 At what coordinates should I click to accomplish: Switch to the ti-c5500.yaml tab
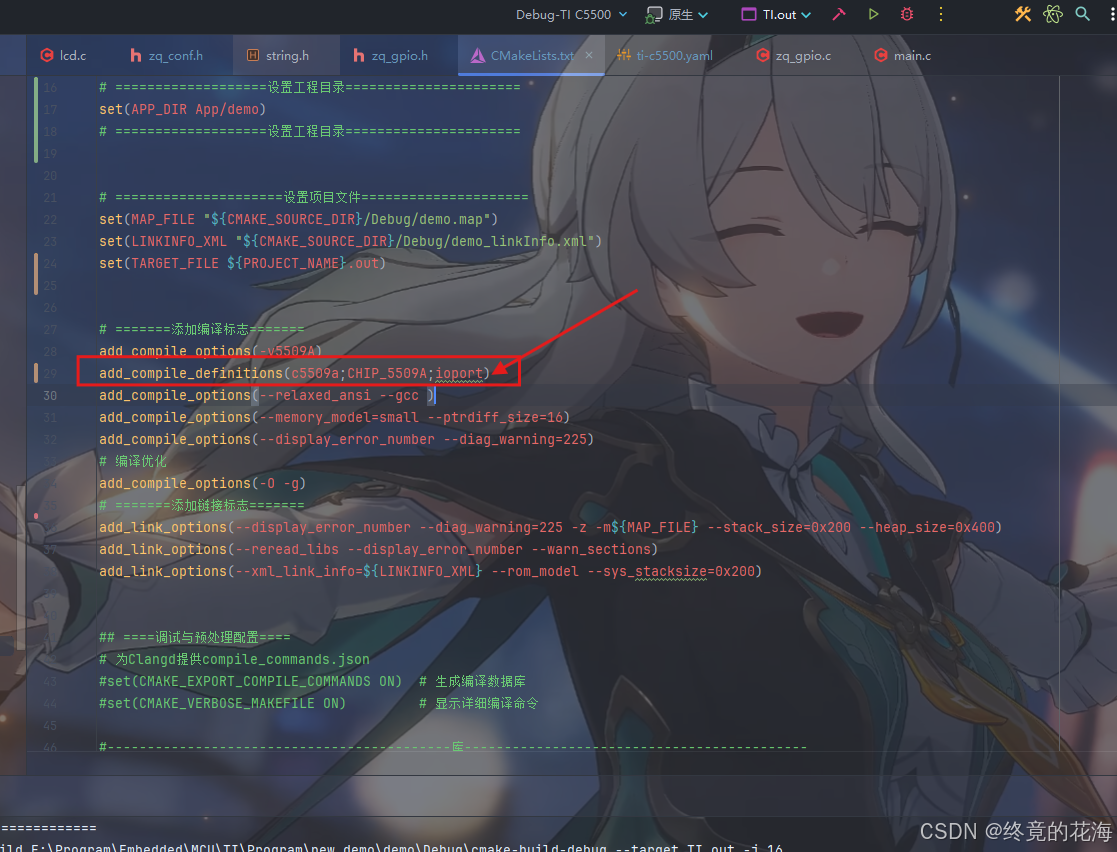(x=664, y=56)
